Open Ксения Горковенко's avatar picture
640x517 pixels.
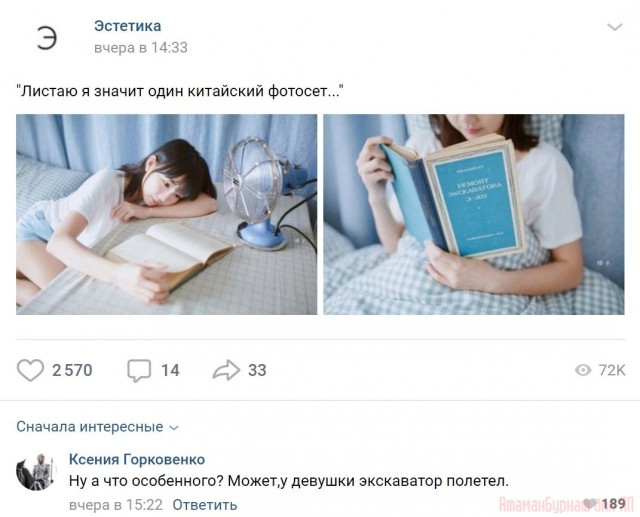36,471
